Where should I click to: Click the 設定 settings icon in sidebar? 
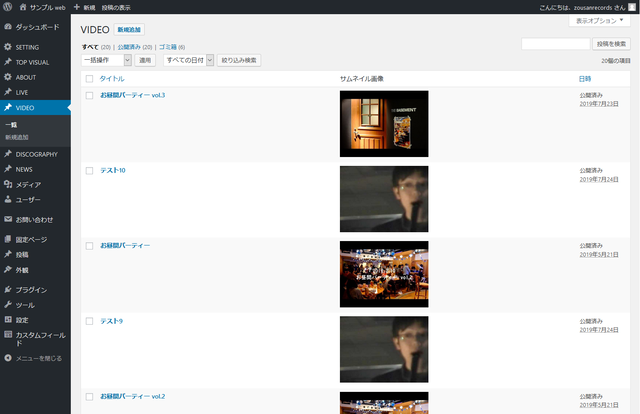(x=8, y=320)
